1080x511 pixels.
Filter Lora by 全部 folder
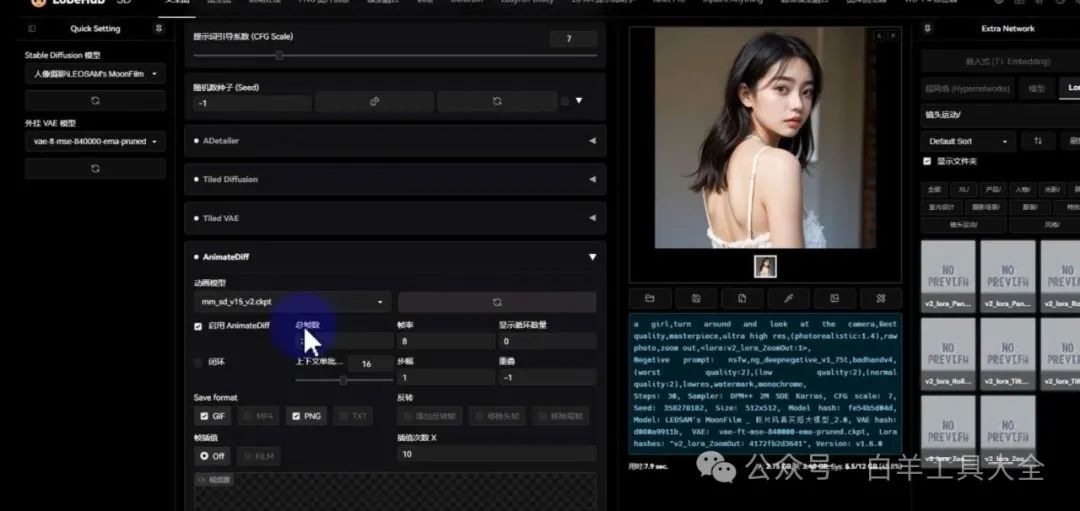click(x=934, y=189)
